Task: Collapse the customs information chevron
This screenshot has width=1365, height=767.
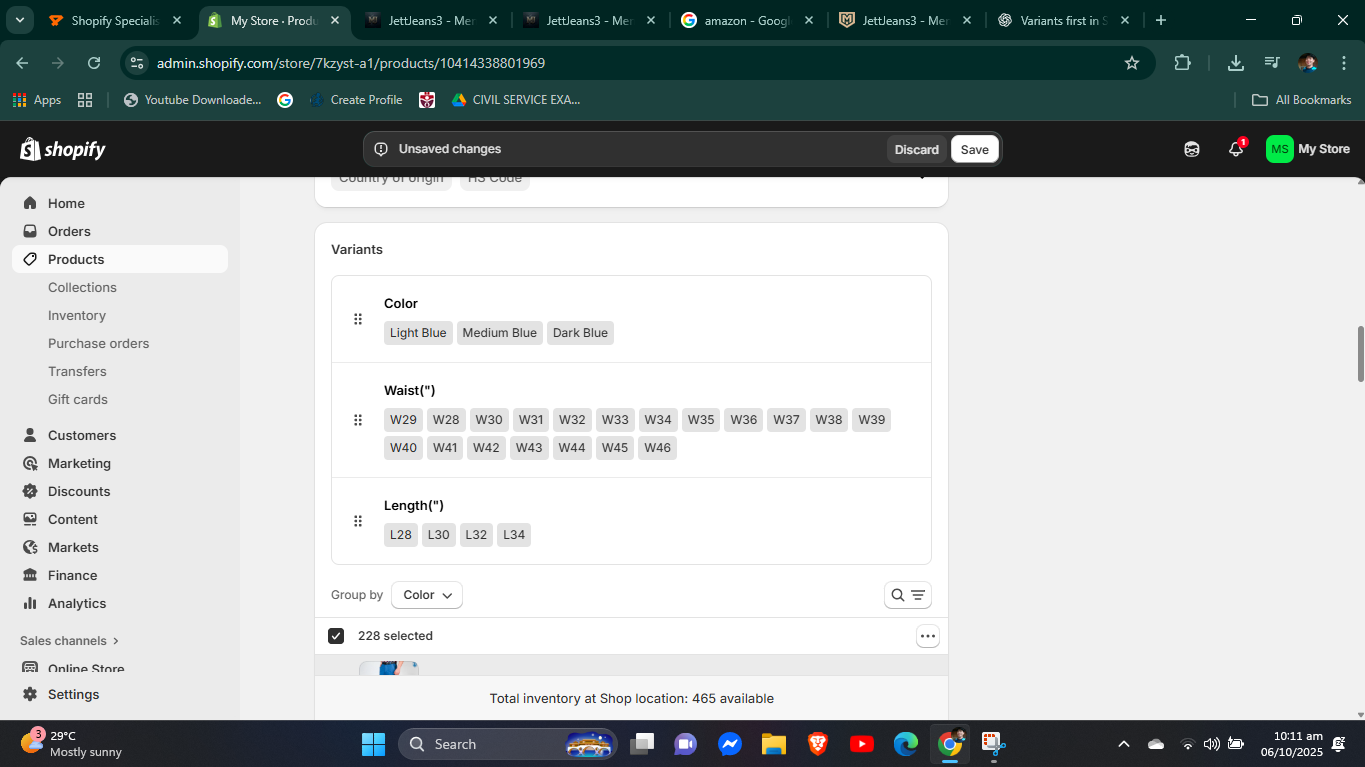Action: click(x=921, y=178)
